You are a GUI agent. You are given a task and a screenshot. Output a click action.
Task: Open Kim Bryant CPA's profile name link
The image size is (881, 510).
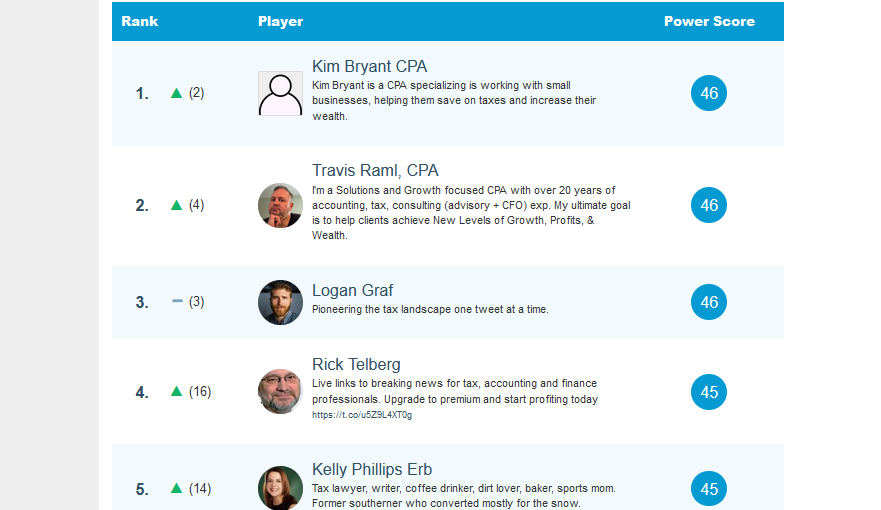(x=369, y=67)
